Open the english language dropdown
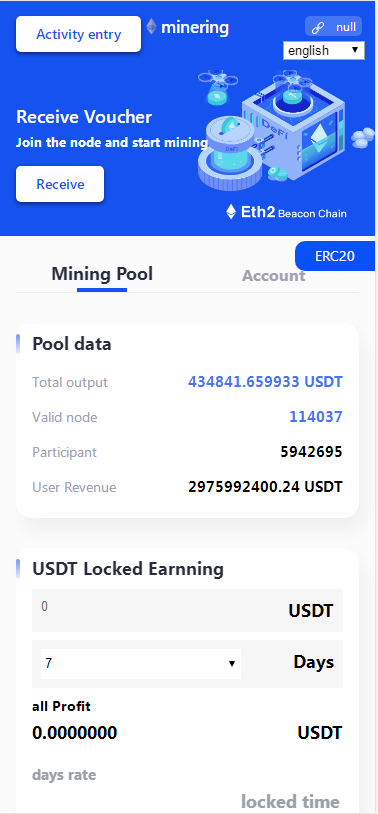Viewport: 378px width, 814px height. (x=324, y=50)
